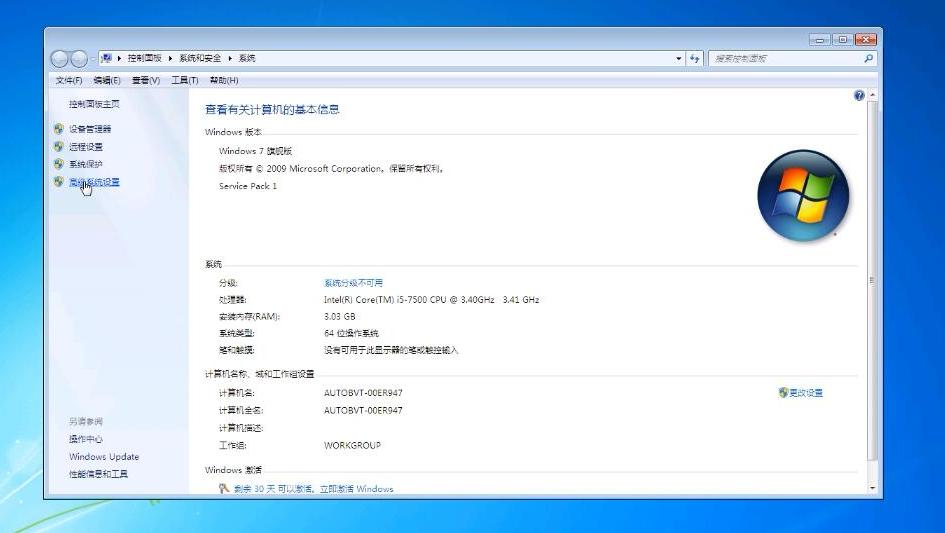
Task: Expand the arrow after 控制面板 breadcrumb
Action: 171,58
